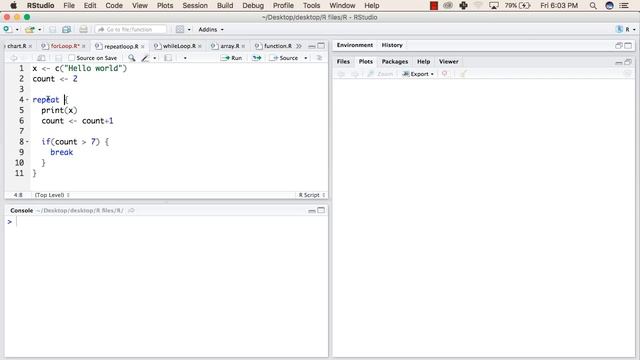Image resolution: width=640 pixels, height=360 pixels.
Task: Clear all plots with broom icon
Action: 463,74
